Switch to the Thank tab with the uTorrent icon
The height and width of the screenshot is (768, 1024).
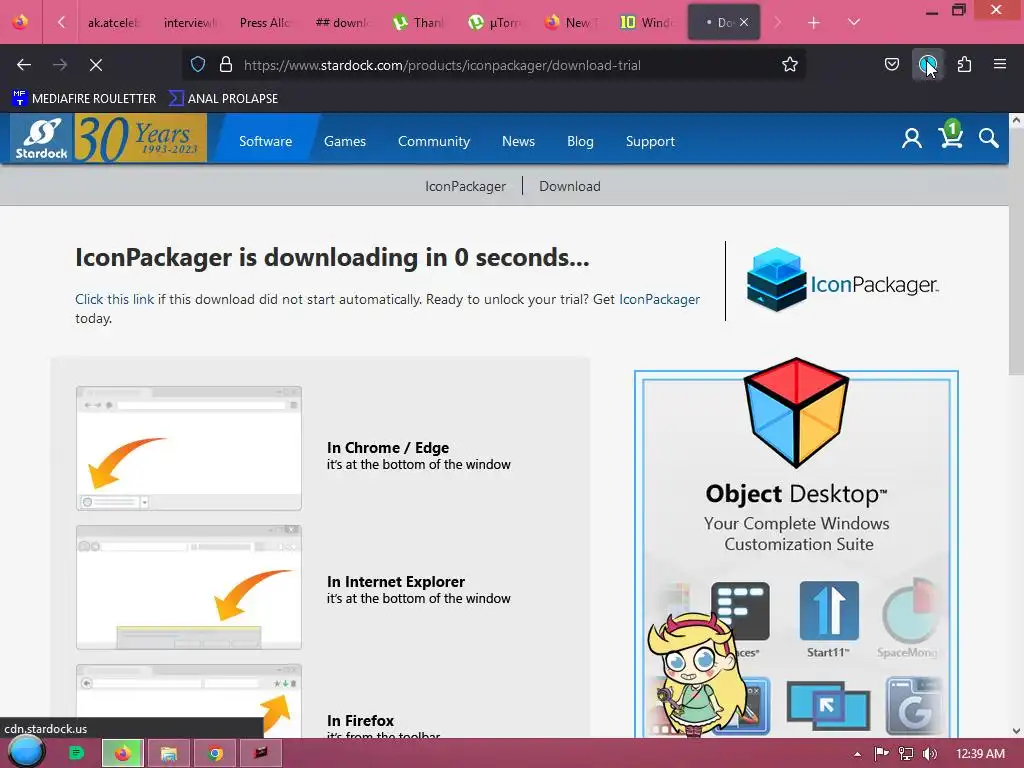pyautogui.click(x=418, y=22)
